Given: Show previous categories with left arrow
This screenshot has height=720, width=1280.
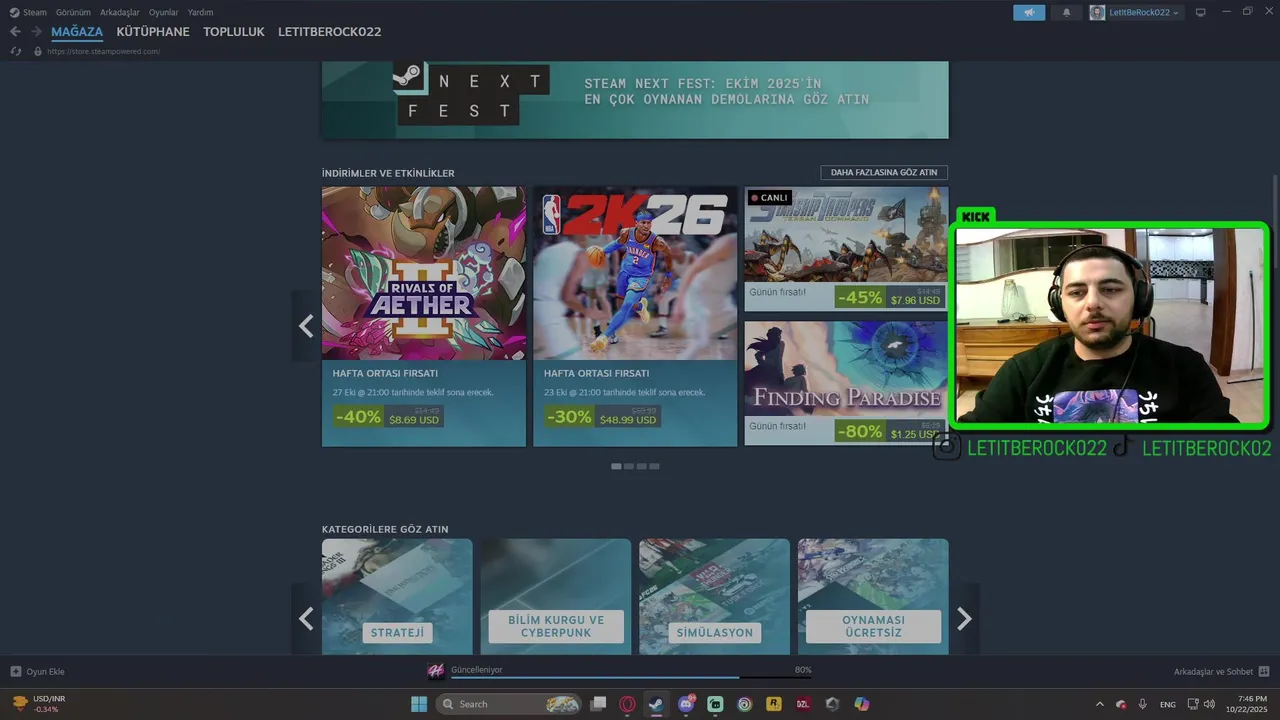Looking at the screenshot, I should click(x=306, y=619).
